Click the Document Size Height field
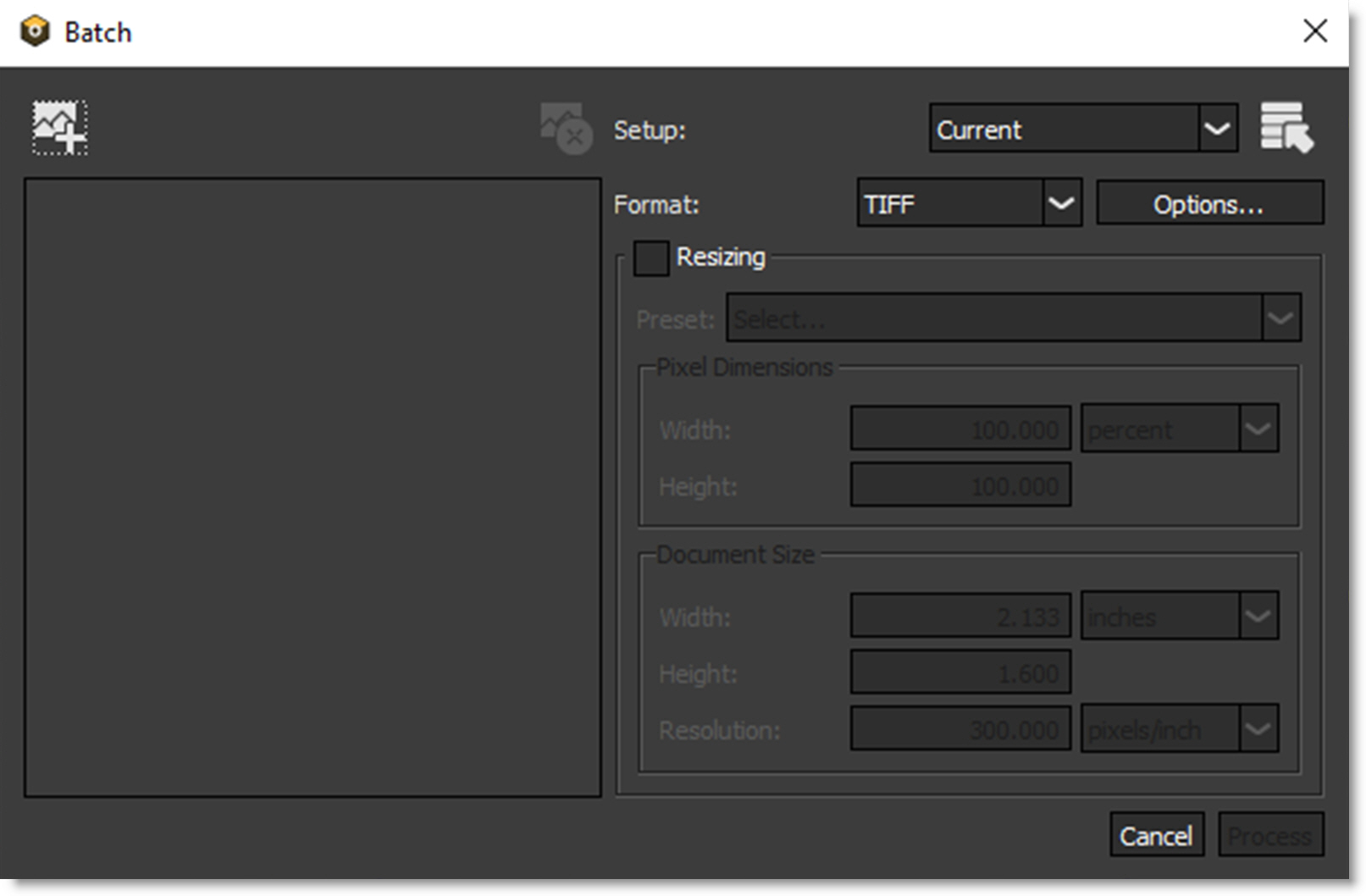 coord(960,672)
